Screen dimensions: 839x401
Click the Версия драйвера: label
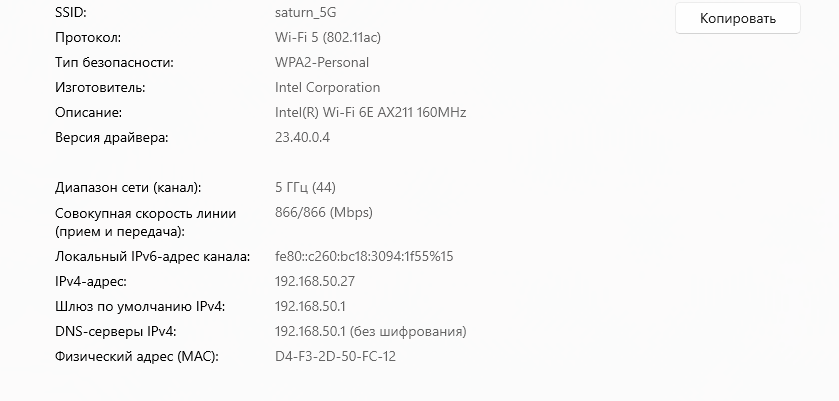tap(112, 138)
